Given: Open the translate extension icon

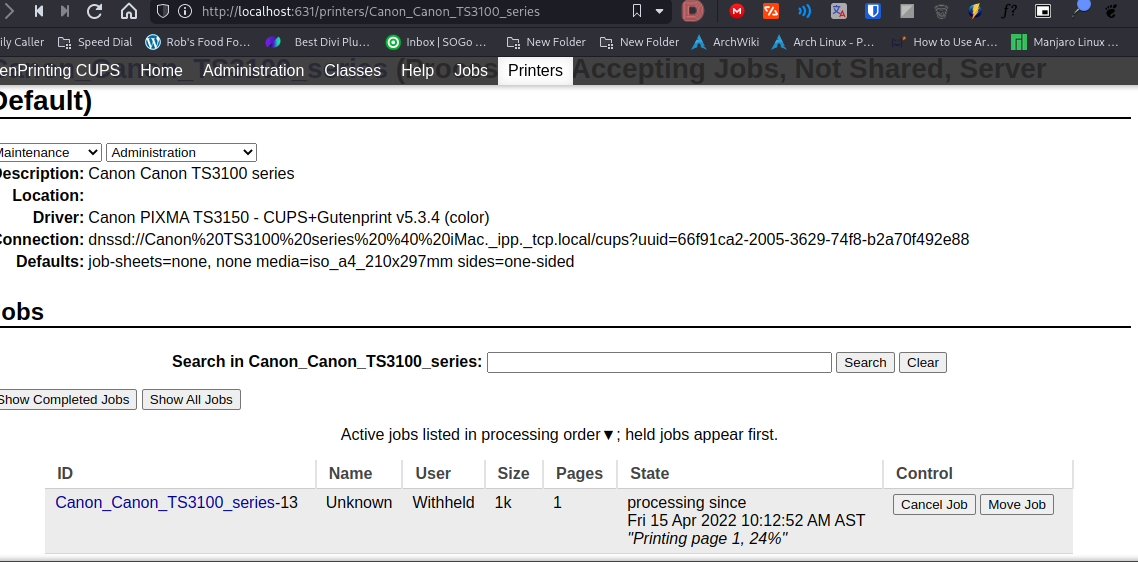Looking at the screenshot, I should [839, 11].
